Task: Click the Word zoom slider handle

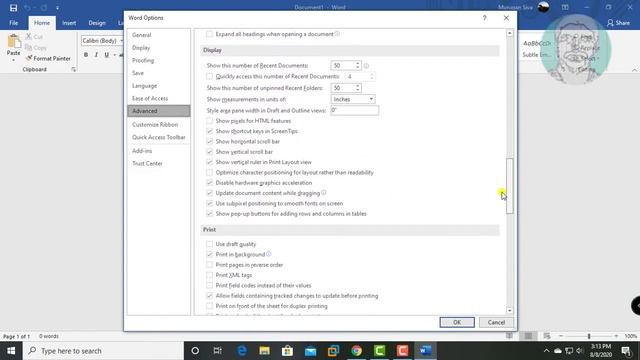Action: coord(589,336)
